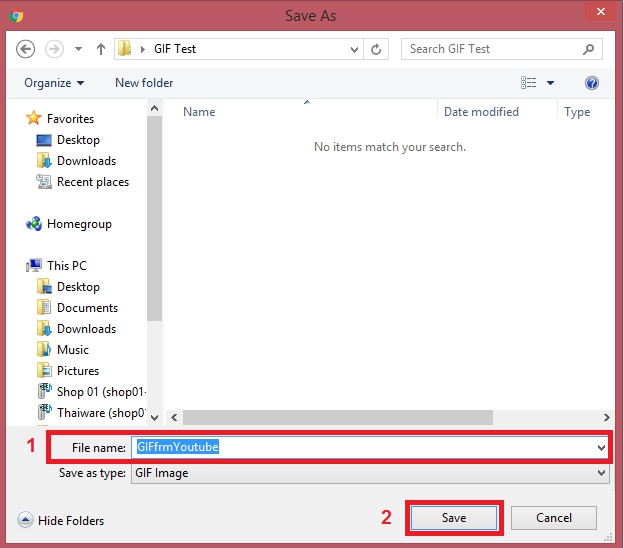Image resolution: width=624 pixels, height=548 pixels.
Task: Click the navigation pane scrollbar thumb
Action: pyautogui.click(x=154, y=218)
